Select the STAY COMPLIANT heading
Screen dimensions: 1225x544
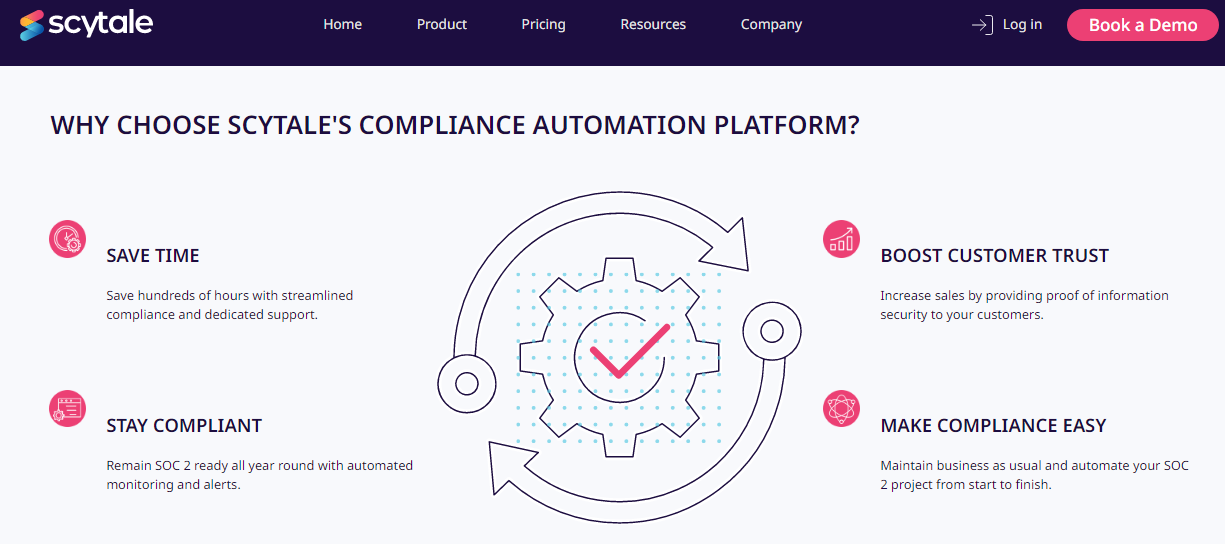coord(184,426)
